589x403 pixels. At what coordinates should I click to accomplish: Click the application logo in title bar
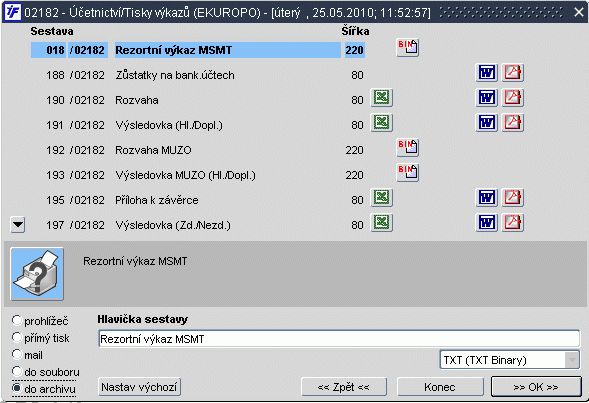[x=12, y=12]
